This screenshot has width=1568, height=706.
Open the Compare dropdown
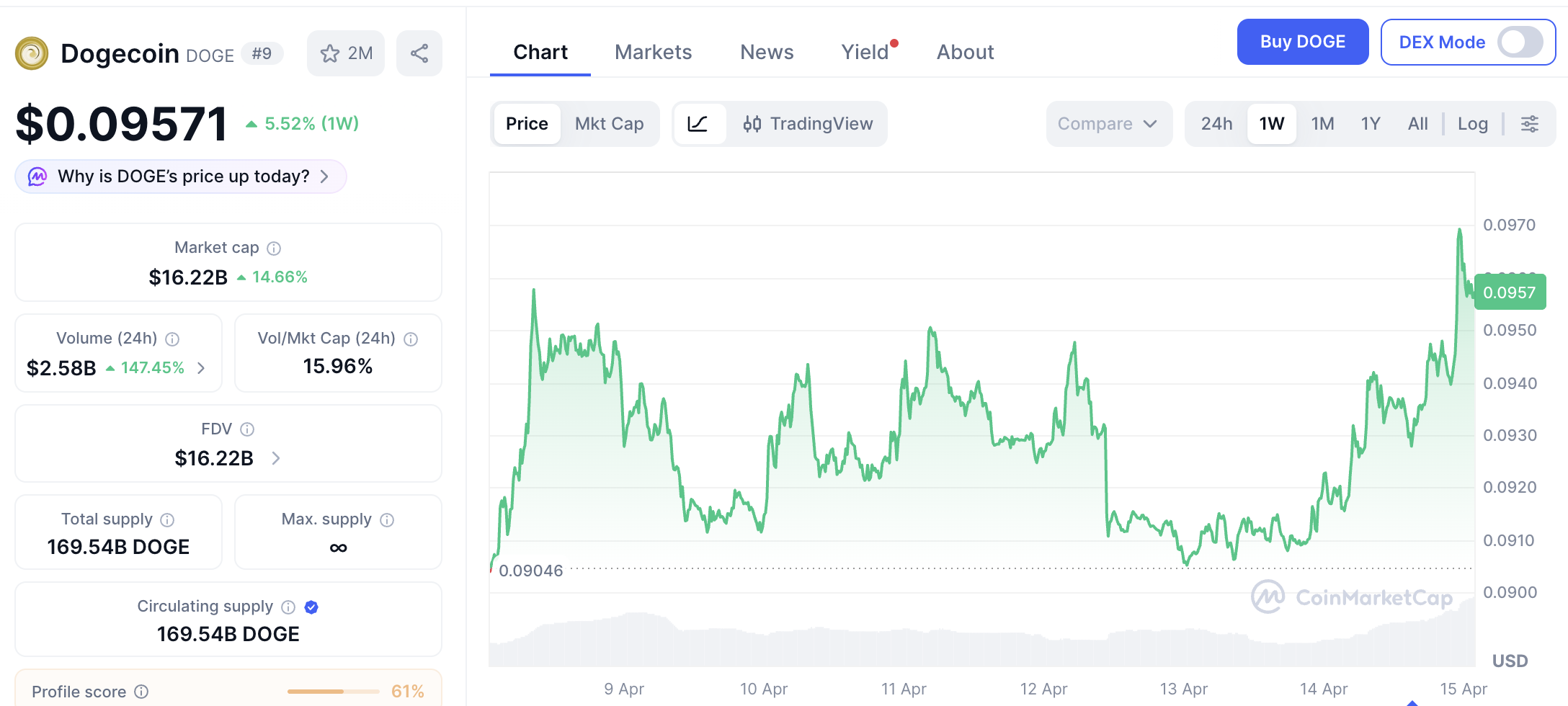1108,124
